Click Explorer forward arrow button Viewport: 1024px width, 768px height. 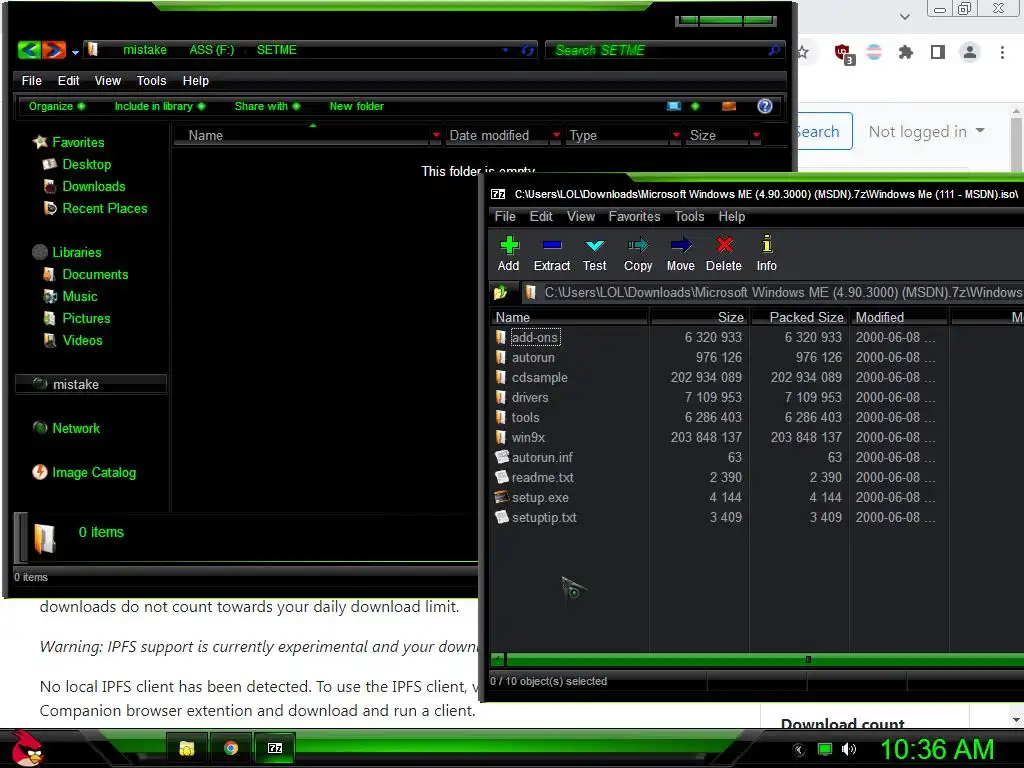[x=54, y=50]
